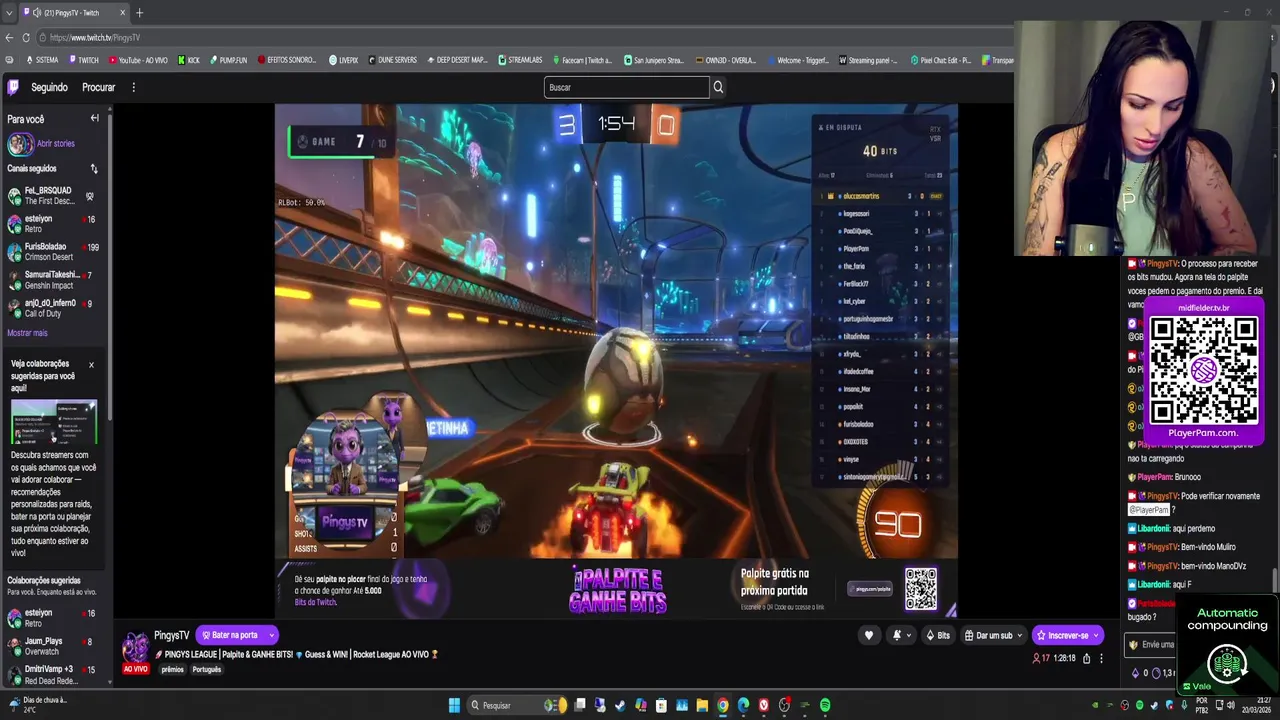Open the STREAMLABS bookmark
The height and width of the screenshot is (720, 1280).
tap(519, 60)
